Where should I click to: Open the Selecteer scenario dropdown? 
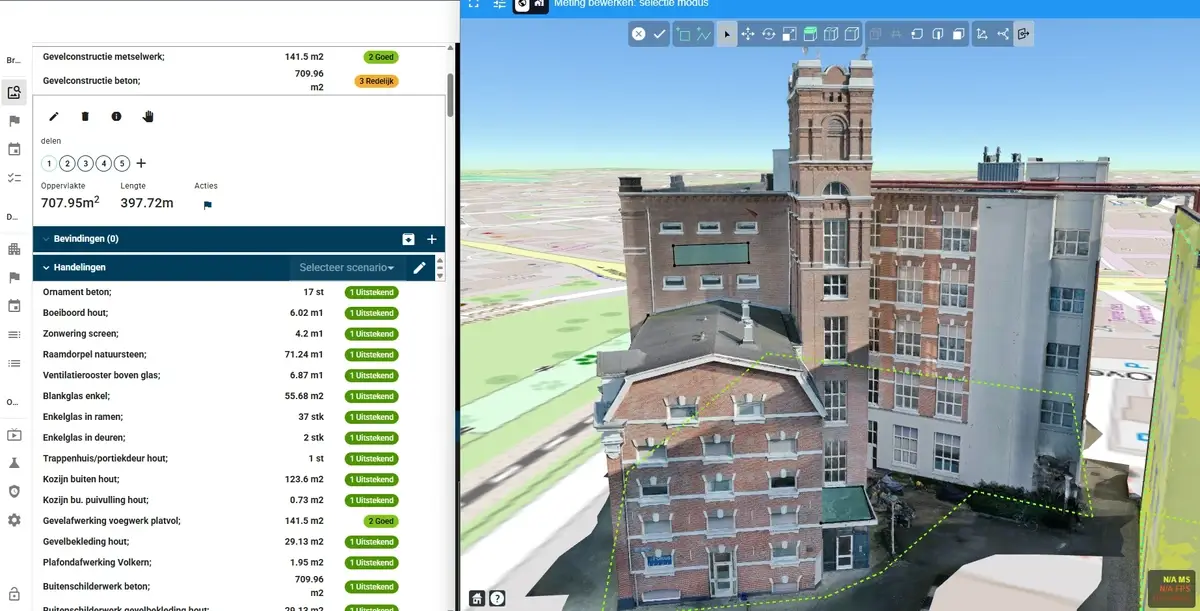coord(346,268)
